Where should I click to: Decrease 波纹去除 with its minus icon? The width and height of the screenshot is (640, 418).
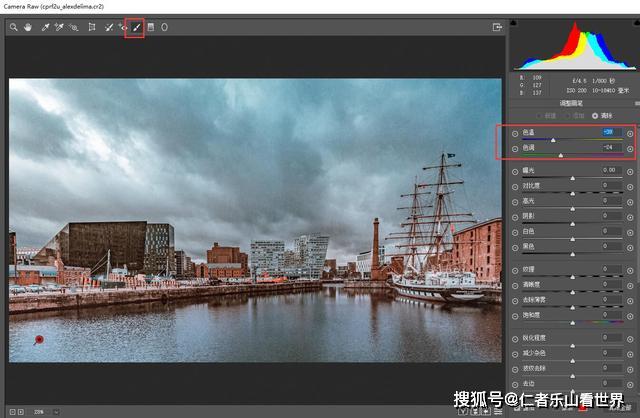point(515,369)
